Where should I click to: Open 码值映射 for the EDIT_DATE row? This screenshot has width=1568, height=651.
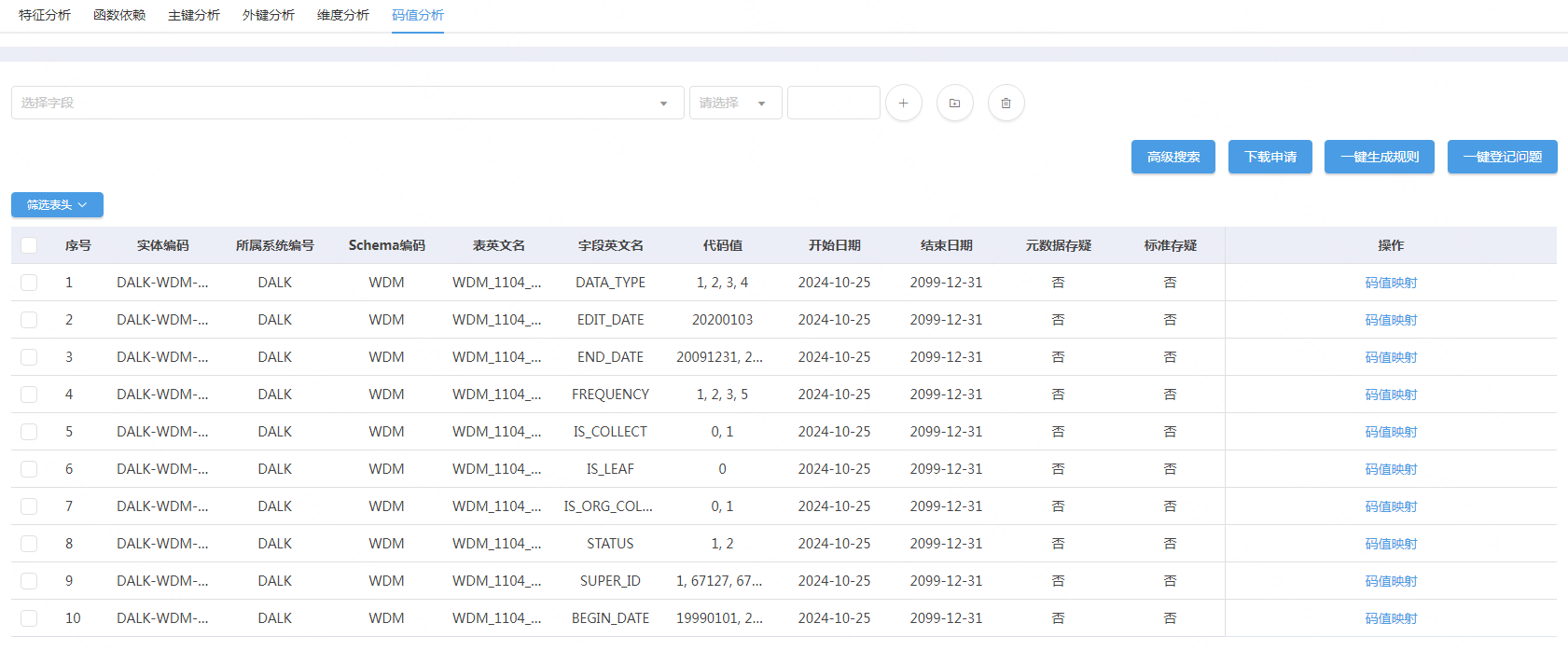(x=1391, y=320)
